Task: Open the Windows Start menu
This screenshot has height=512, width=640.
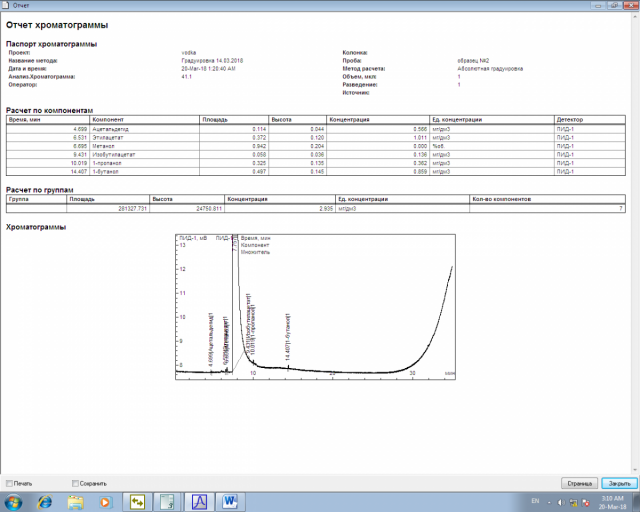Action: 13,500
